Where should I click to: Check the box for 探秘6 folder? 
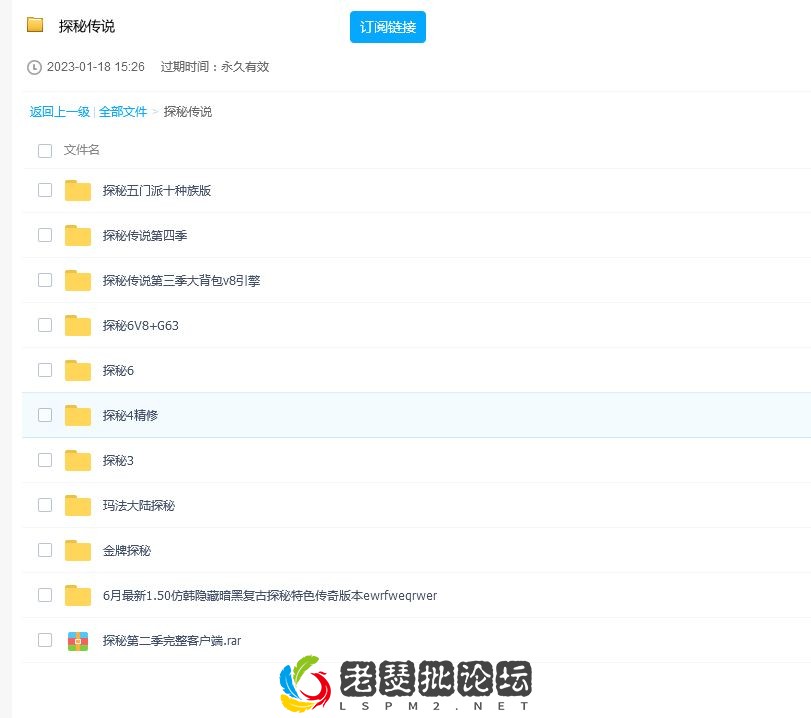coord(45,370)
